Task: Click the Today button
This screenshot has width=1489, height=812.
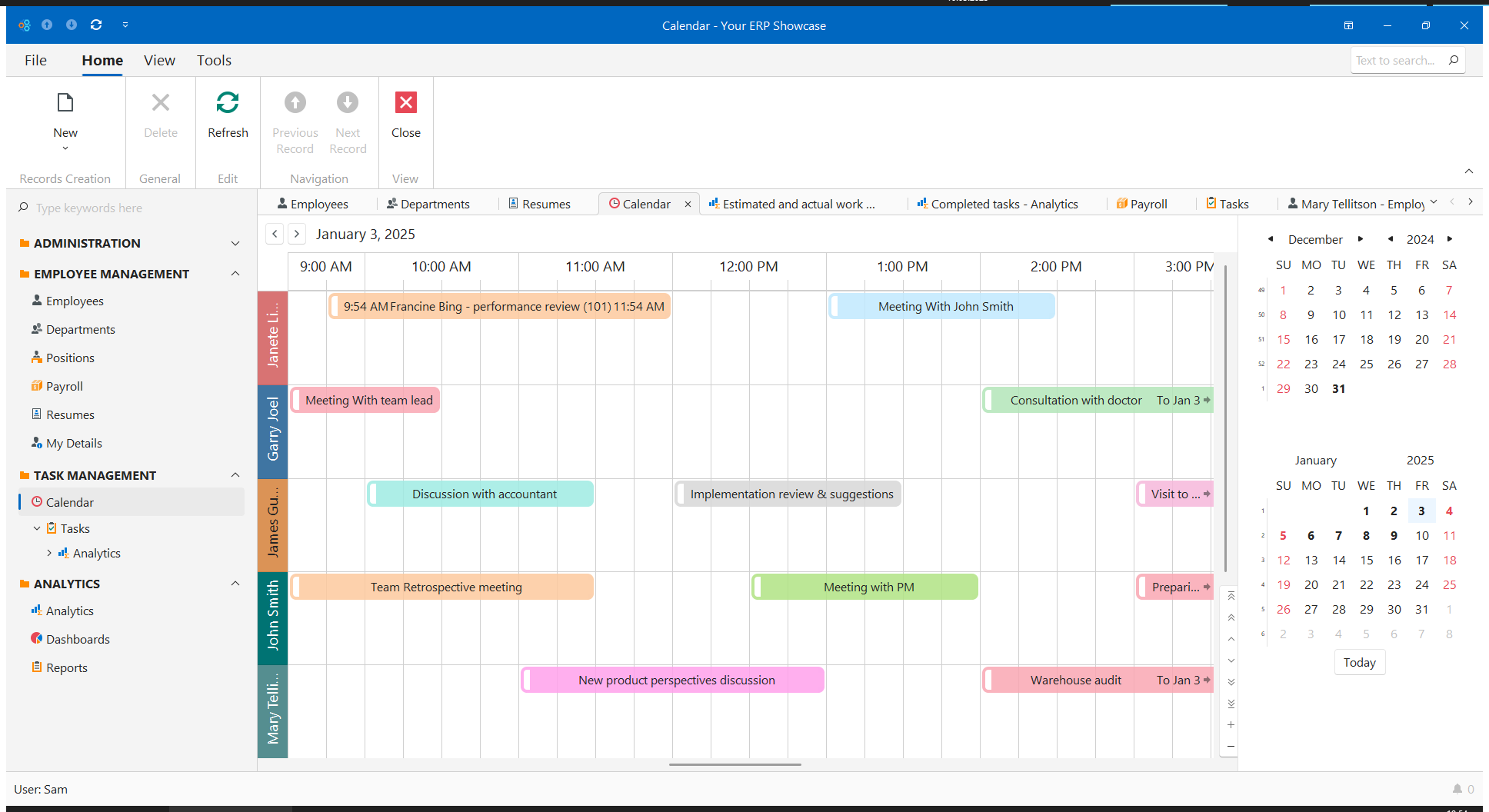Action: point(1359,662)
